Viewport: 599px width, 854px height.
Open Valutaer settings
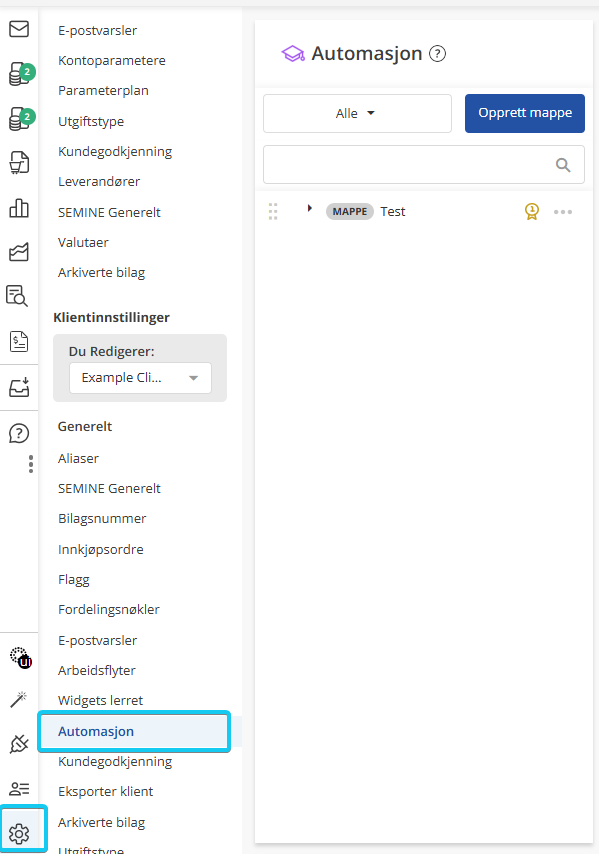click(83, 242)
